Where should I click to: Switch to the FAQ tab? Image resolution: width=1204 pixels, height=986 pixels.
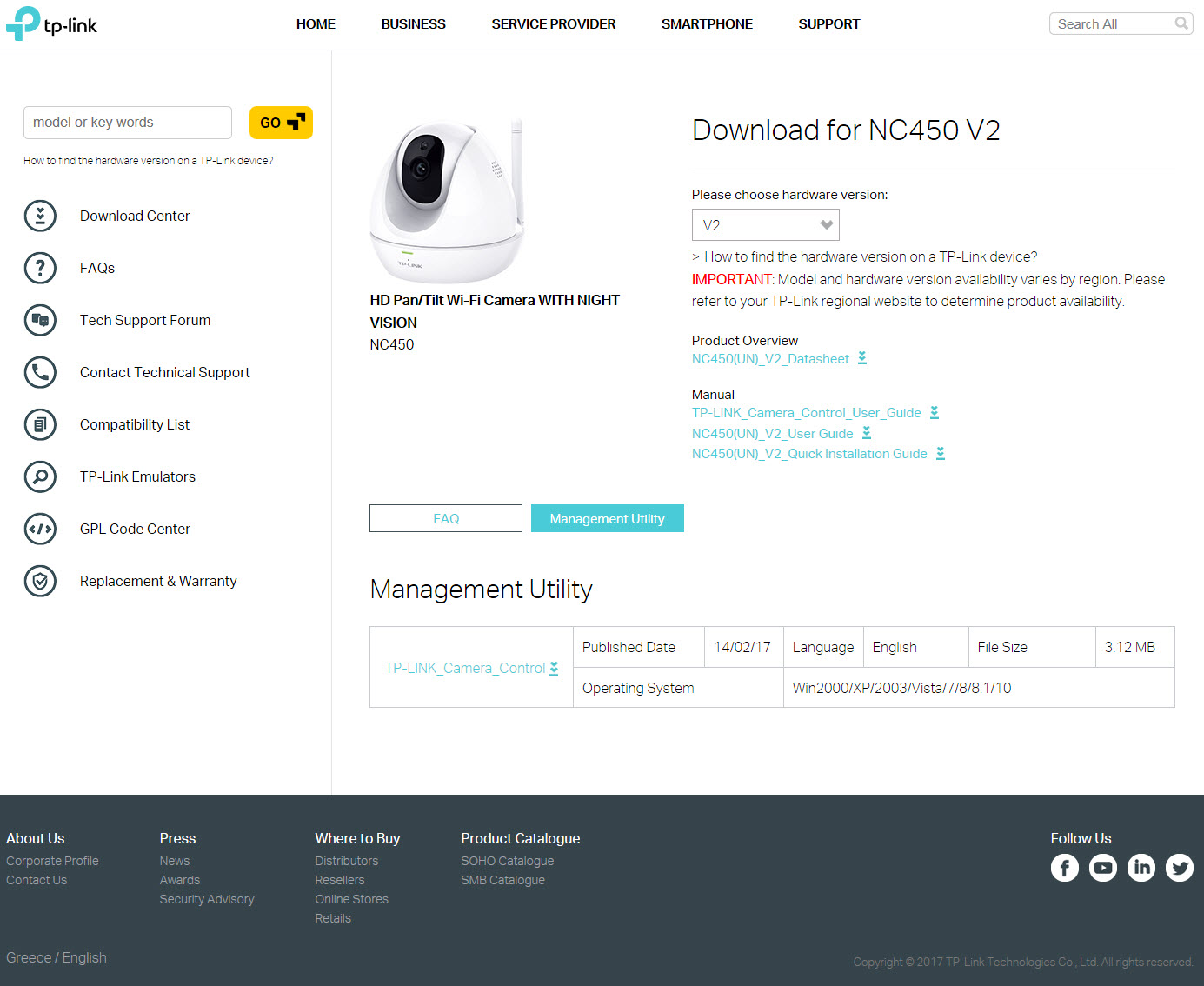446,518
